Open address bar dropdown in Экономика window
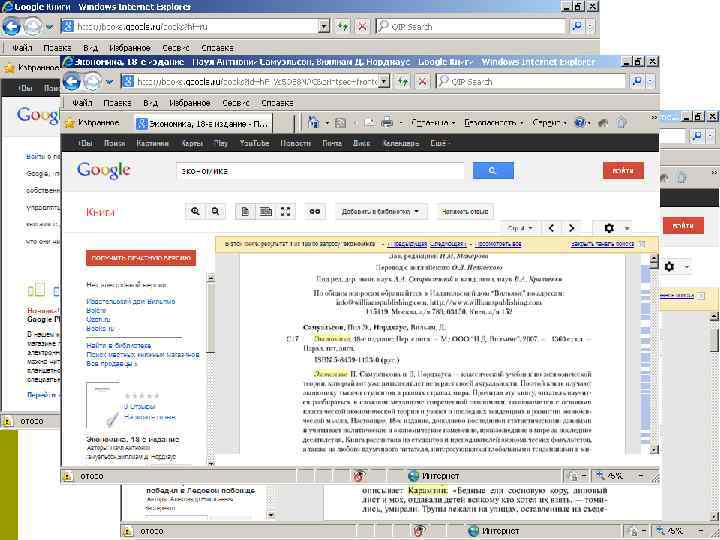 (x=384, y=81)
